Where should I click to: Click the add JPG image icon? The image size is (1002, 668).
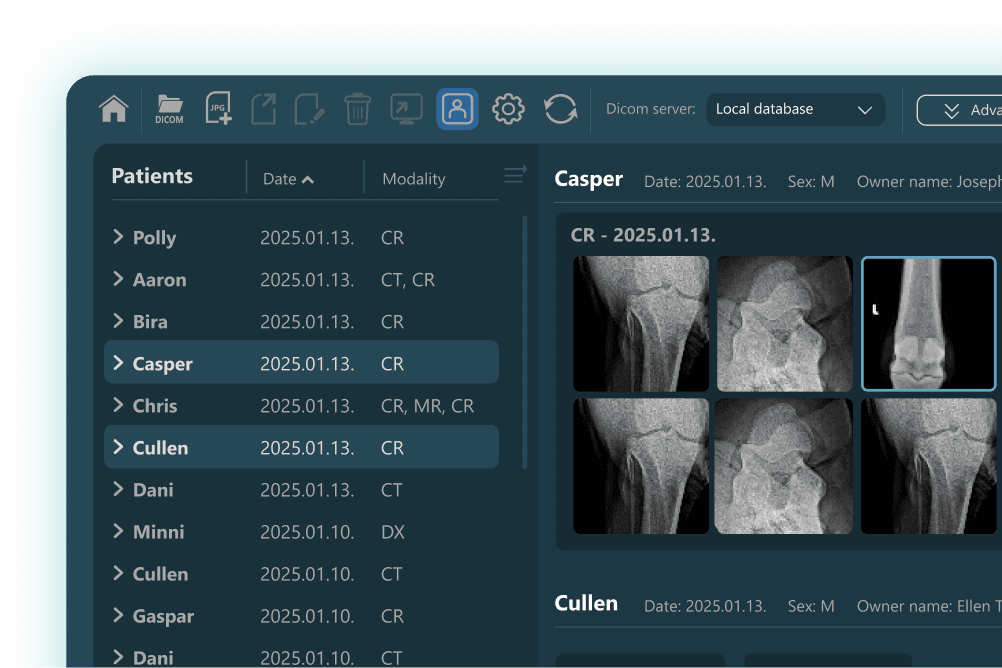point(217,109)
